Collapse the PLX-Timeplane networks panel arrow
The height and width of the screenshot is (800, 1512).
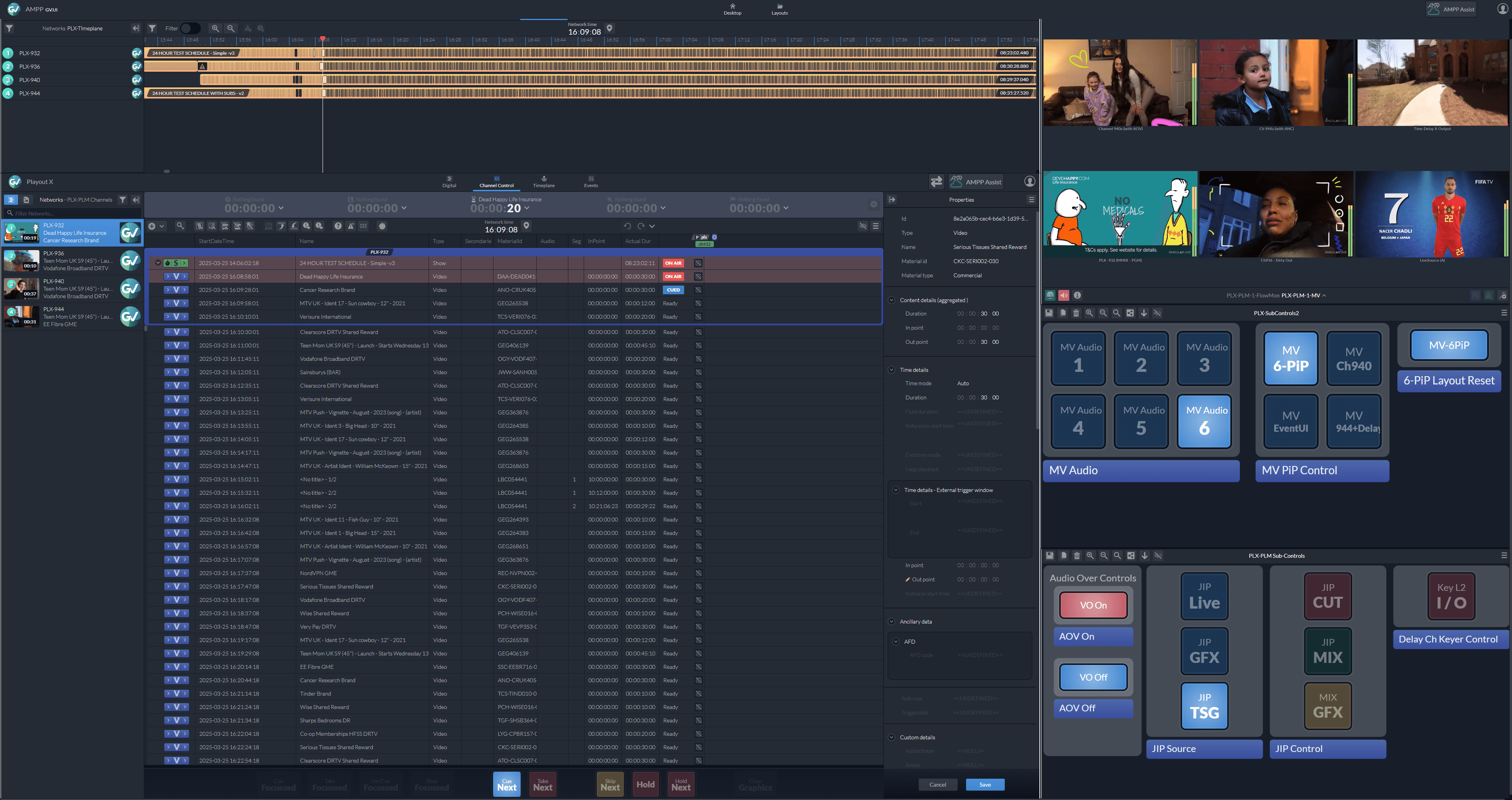tap(135, 28)
